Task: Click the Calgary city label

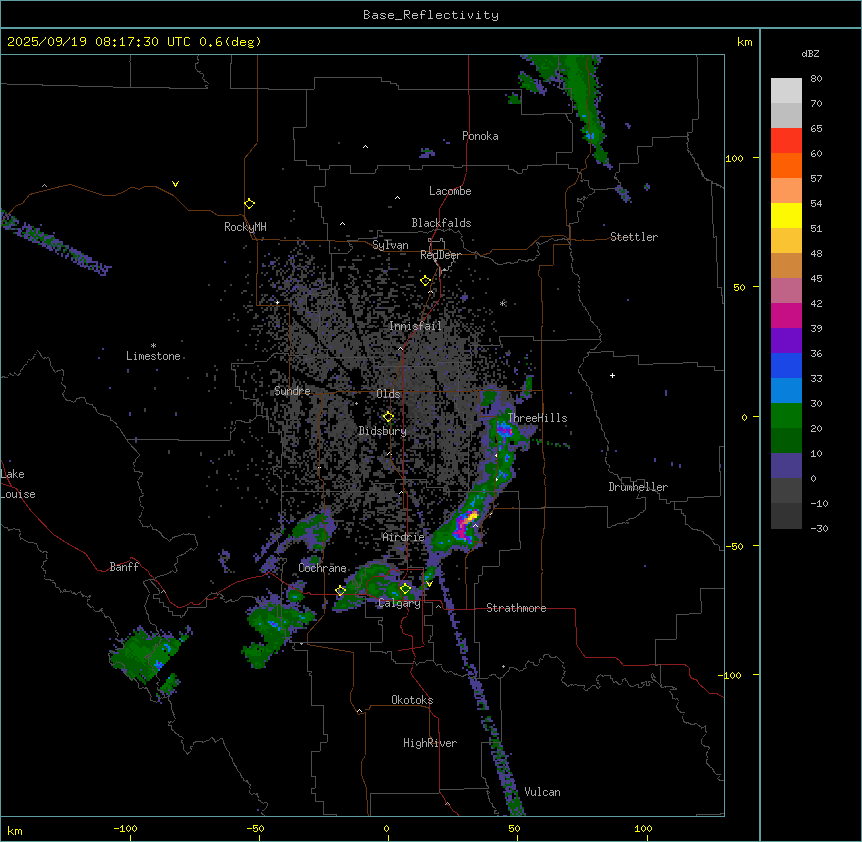Action: click(x=399, y=603)
